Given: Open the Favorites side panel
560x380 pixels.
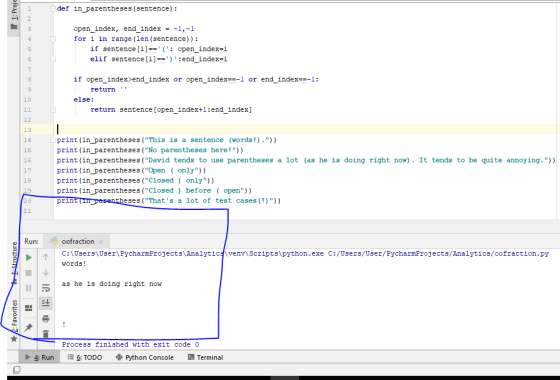Looking at the screenshot, I should click(14, 316).
